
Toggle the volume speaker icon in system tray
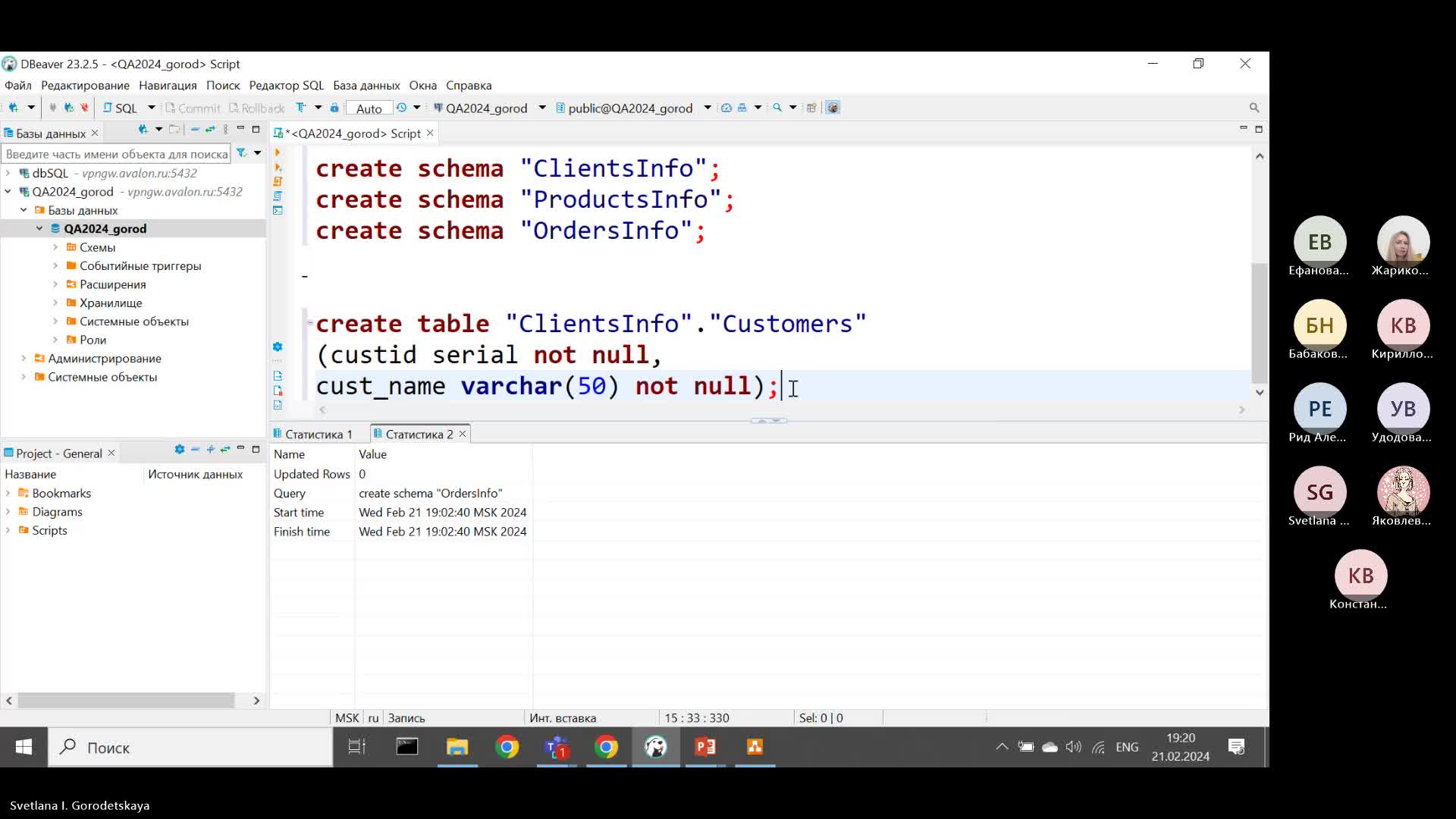point(1073,747)
